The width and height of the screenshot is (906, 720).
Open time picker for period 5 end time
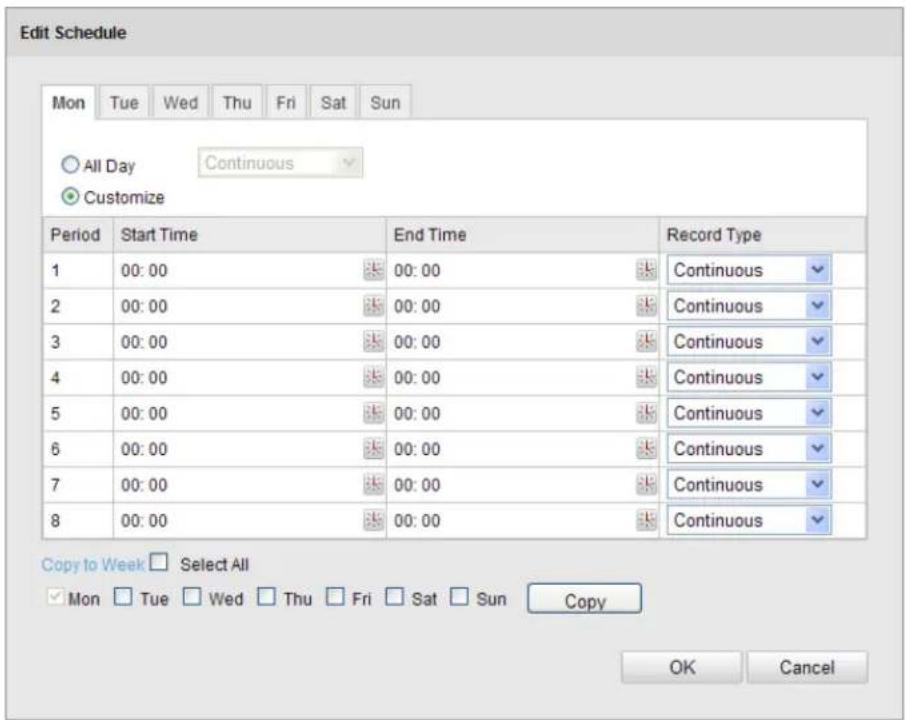coord(646,413)
